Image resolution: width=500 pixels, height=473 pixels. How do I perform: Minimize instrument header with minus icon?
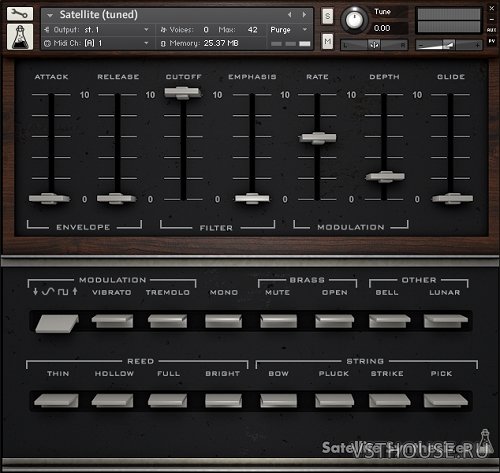click(x=492, y=19)
